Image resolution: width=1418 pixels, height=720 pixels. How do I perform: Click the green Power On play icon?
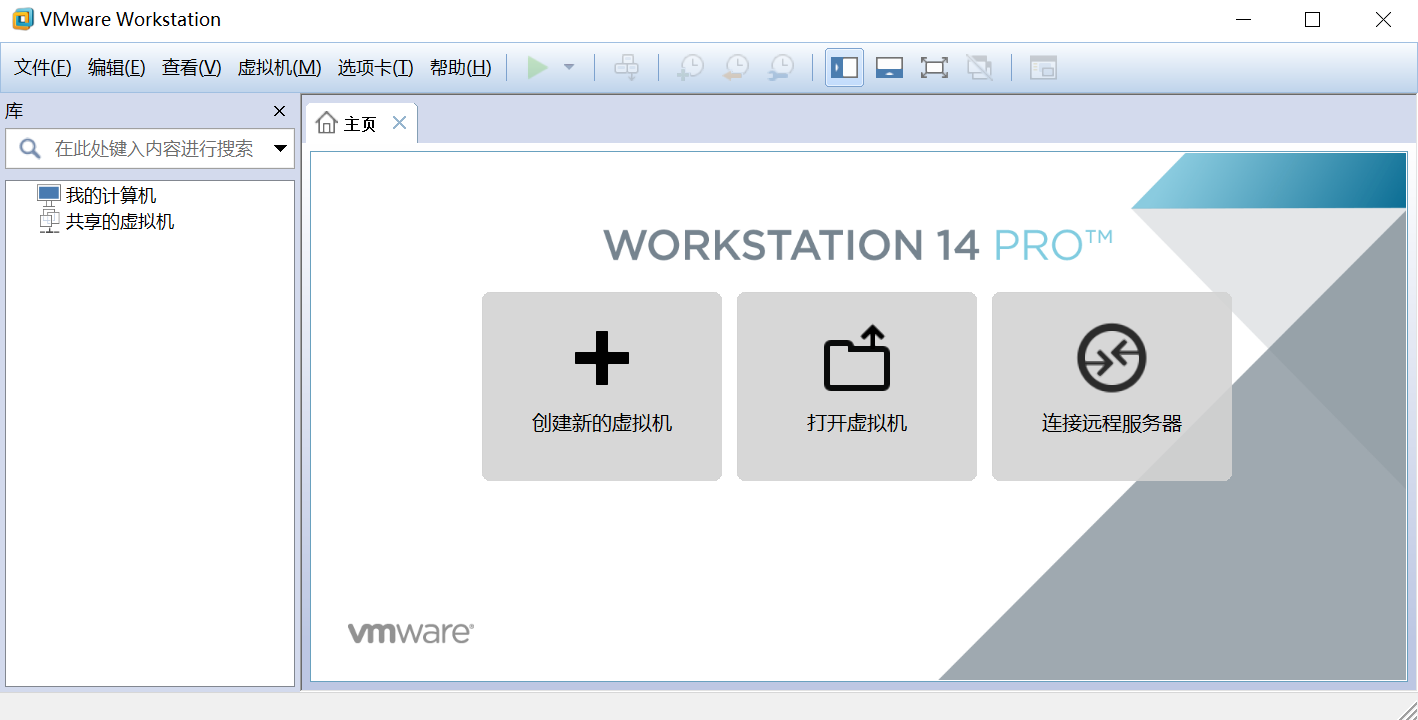coord(538,68)
